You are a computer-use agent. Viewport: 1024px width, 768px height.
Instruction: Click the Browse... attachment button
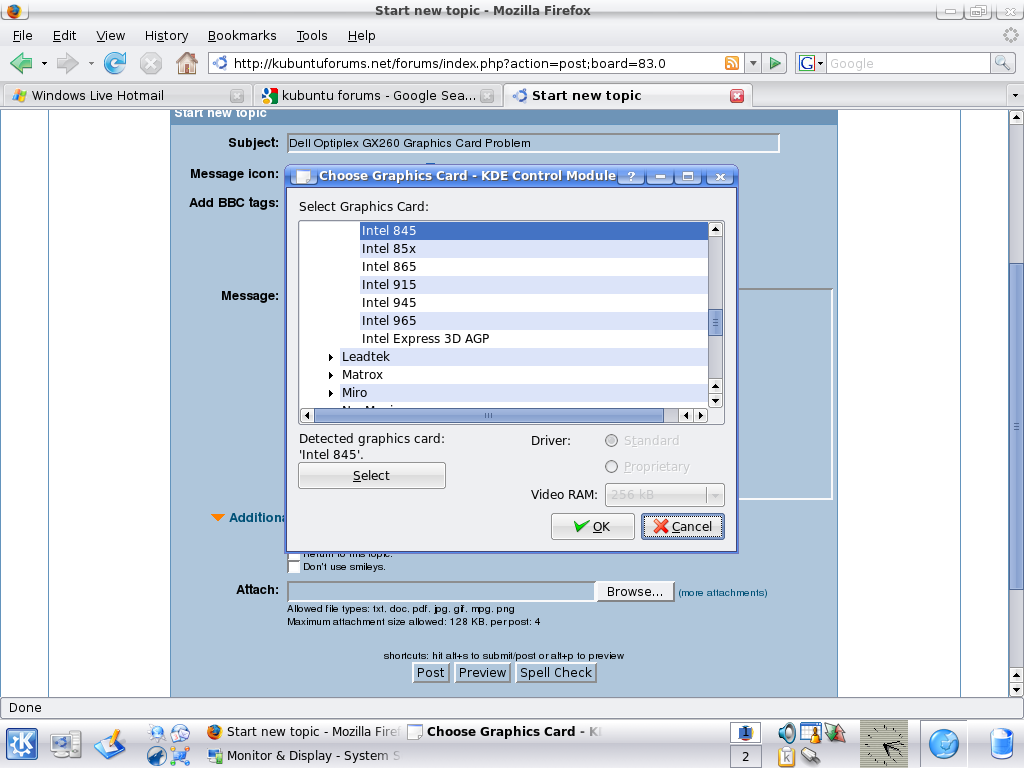[x=635, y=592]
